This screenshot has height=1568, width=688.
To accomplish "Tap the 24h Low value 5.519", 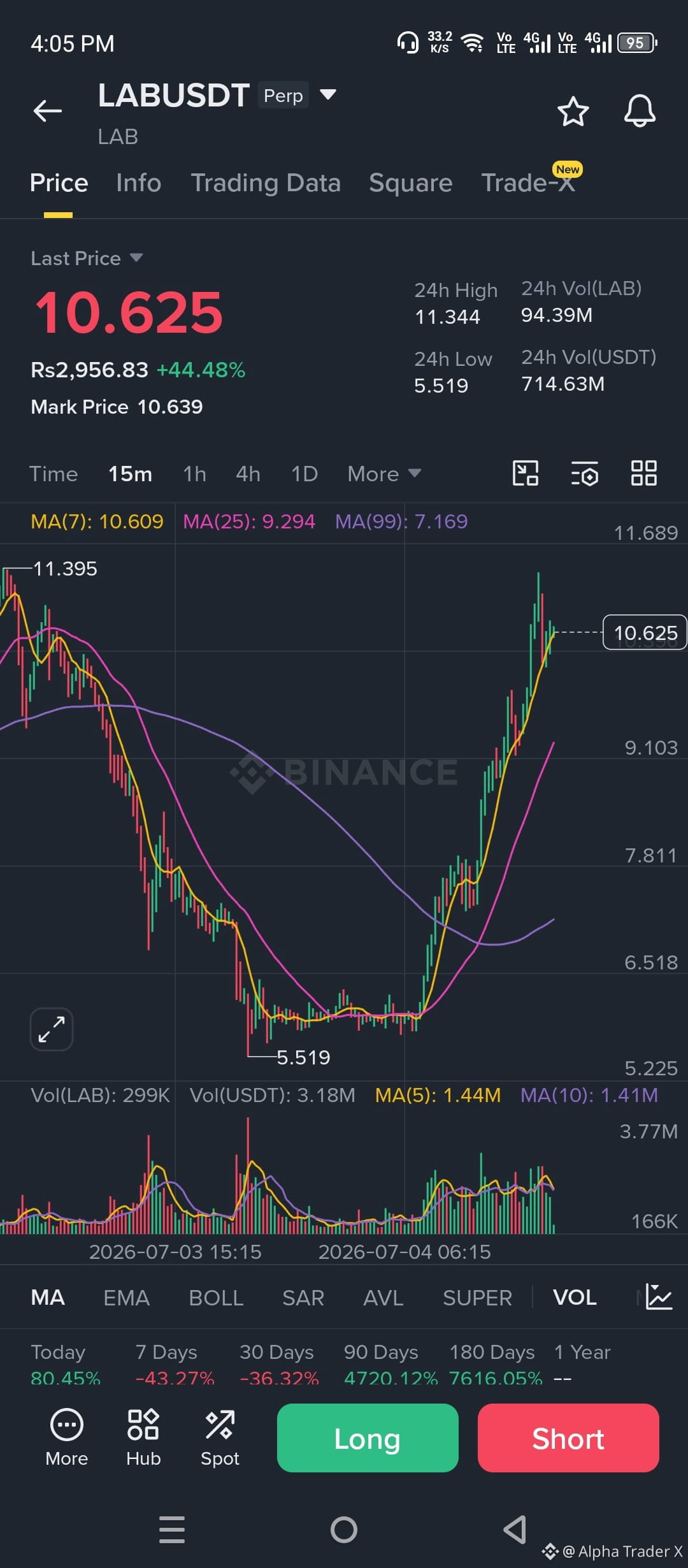I will (x=441, y=386).
